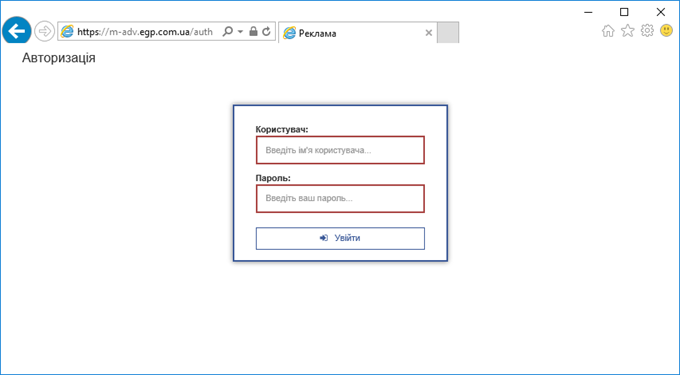Focus the Пароль password field
This screenshot has height=375, width=680.
340,199
